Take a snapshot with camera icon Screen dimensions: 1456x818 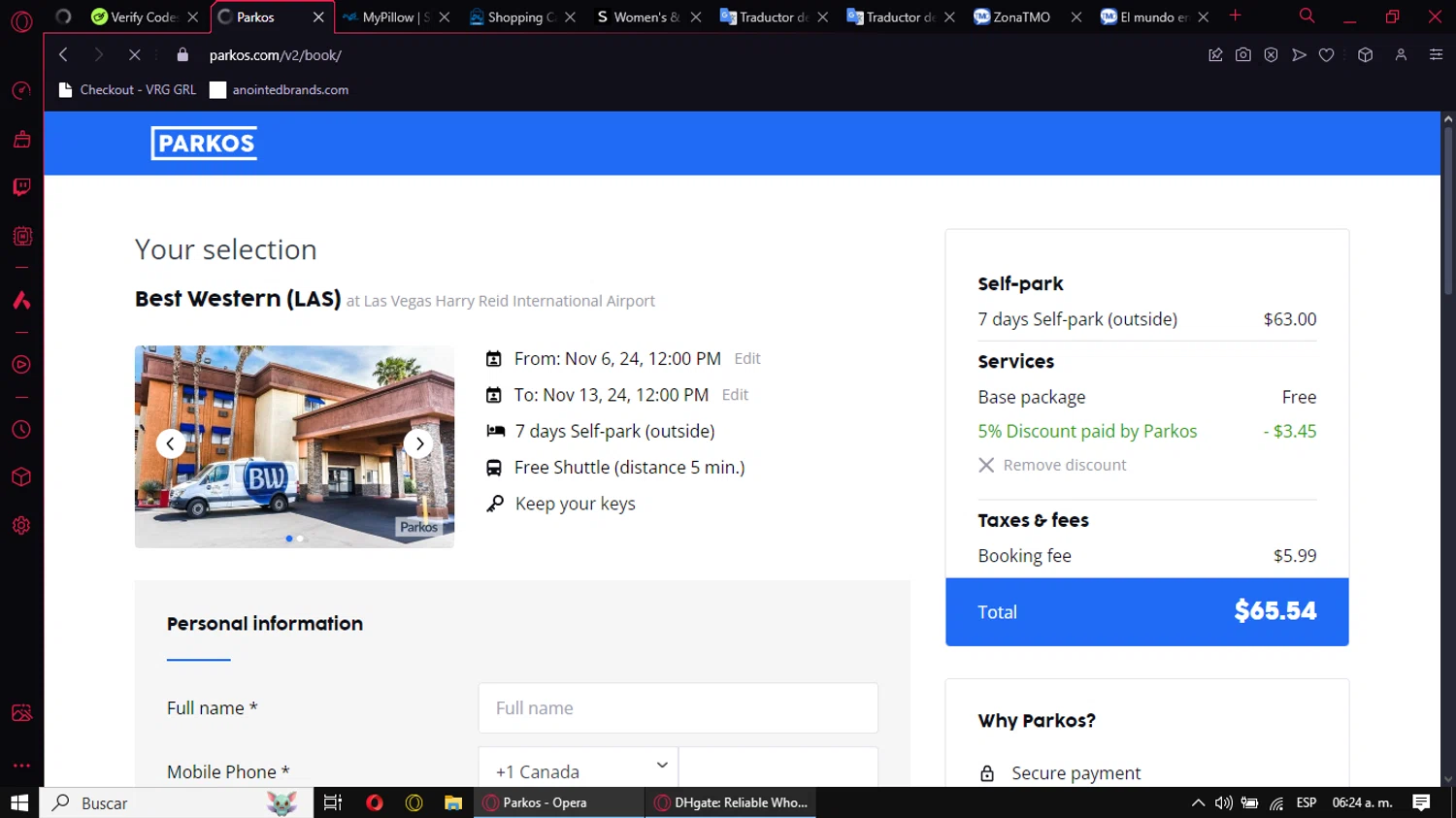click(1242, 55)
